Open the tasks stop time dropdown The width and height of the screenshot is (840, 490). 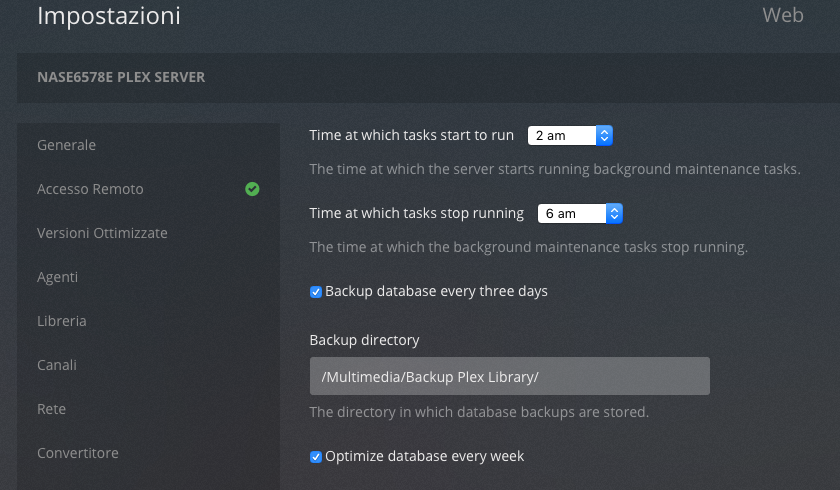coord(580,213)
